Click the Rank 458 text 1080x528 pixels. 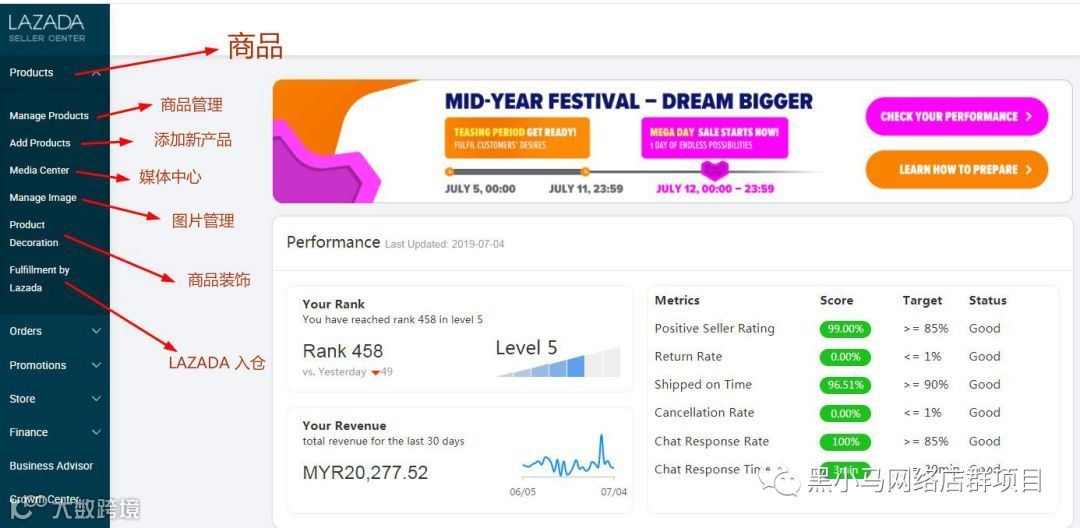pos(342,350)
